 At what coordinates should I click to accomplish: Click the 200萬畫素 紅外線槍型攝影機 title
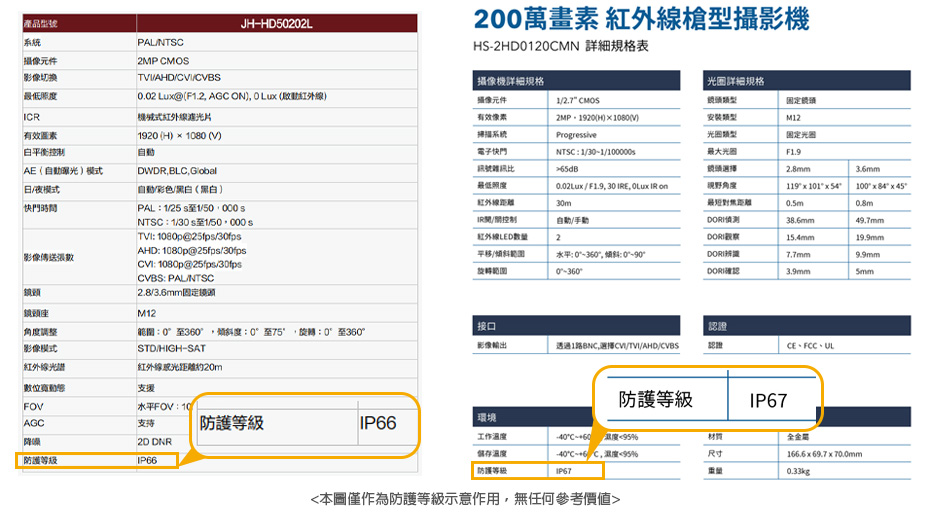click(x=642, y=19)
